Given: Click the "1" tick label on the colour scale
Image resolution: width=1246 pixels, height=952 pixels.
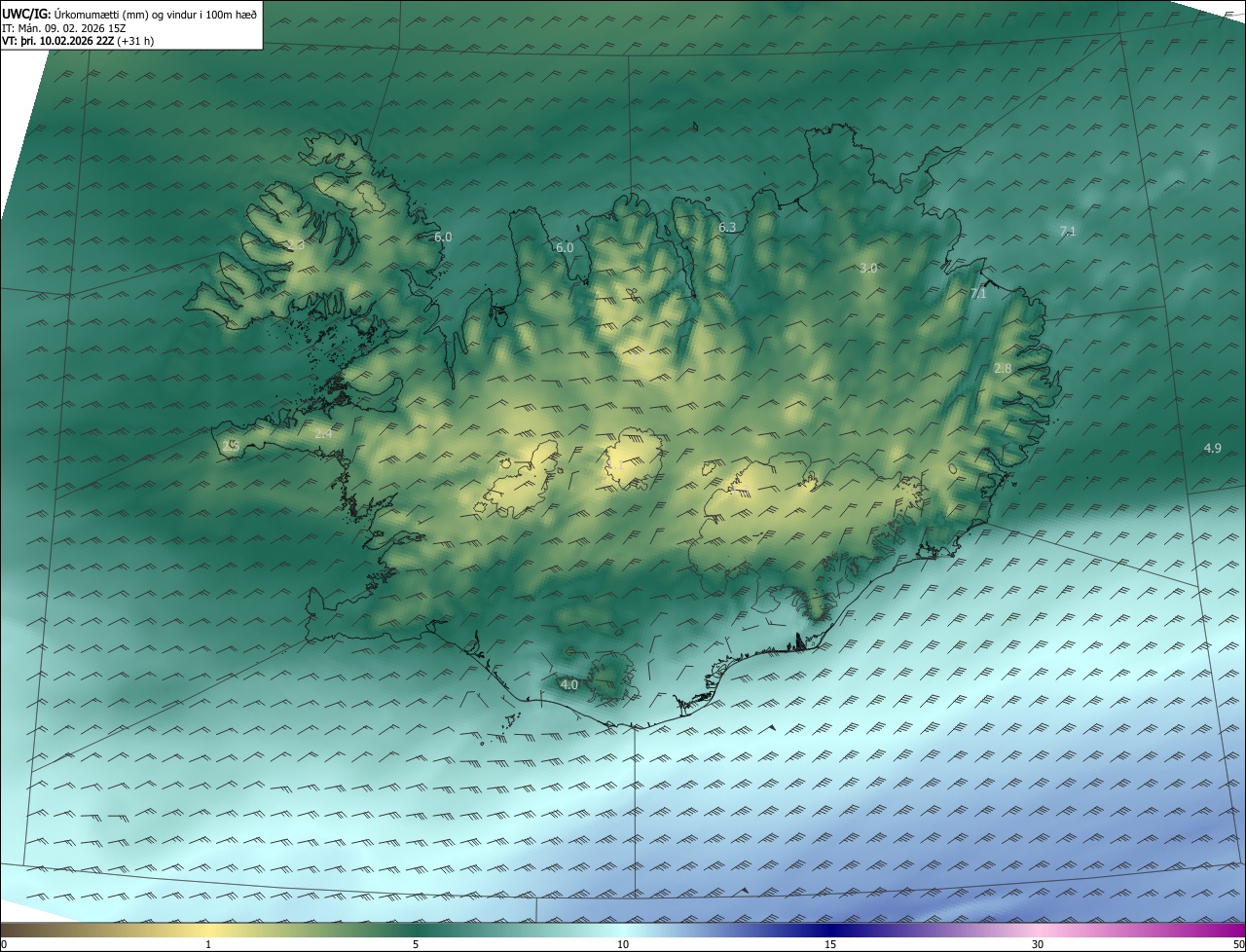Looking at the screenshot, I should click(x=208, y=944).
